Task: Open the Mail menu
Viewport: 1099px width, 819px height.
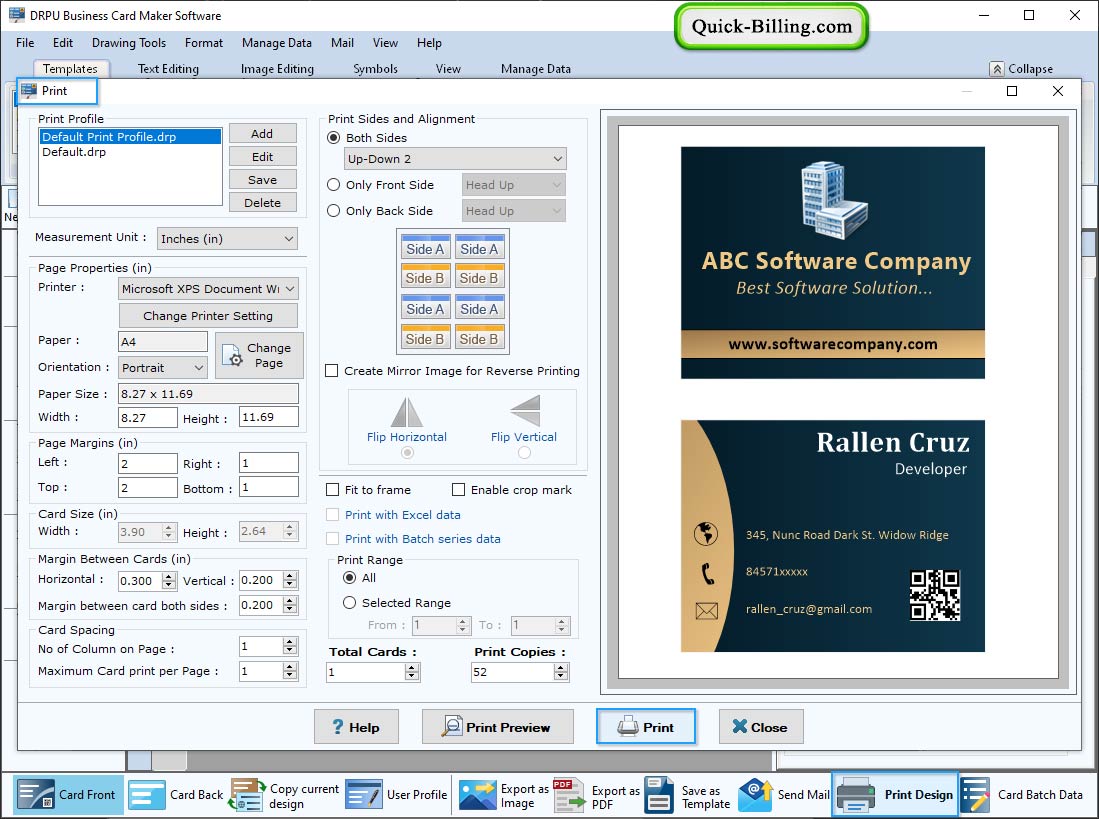Action: pos(342,43)
